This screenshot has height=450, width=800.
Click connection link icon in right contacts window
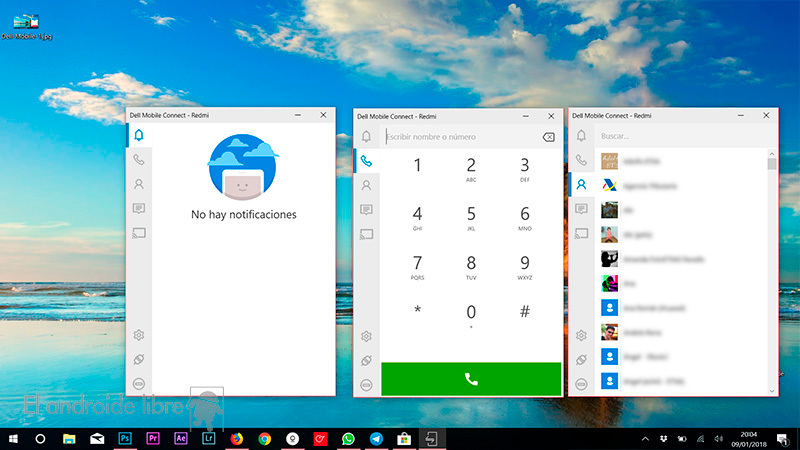pos(581,360)
